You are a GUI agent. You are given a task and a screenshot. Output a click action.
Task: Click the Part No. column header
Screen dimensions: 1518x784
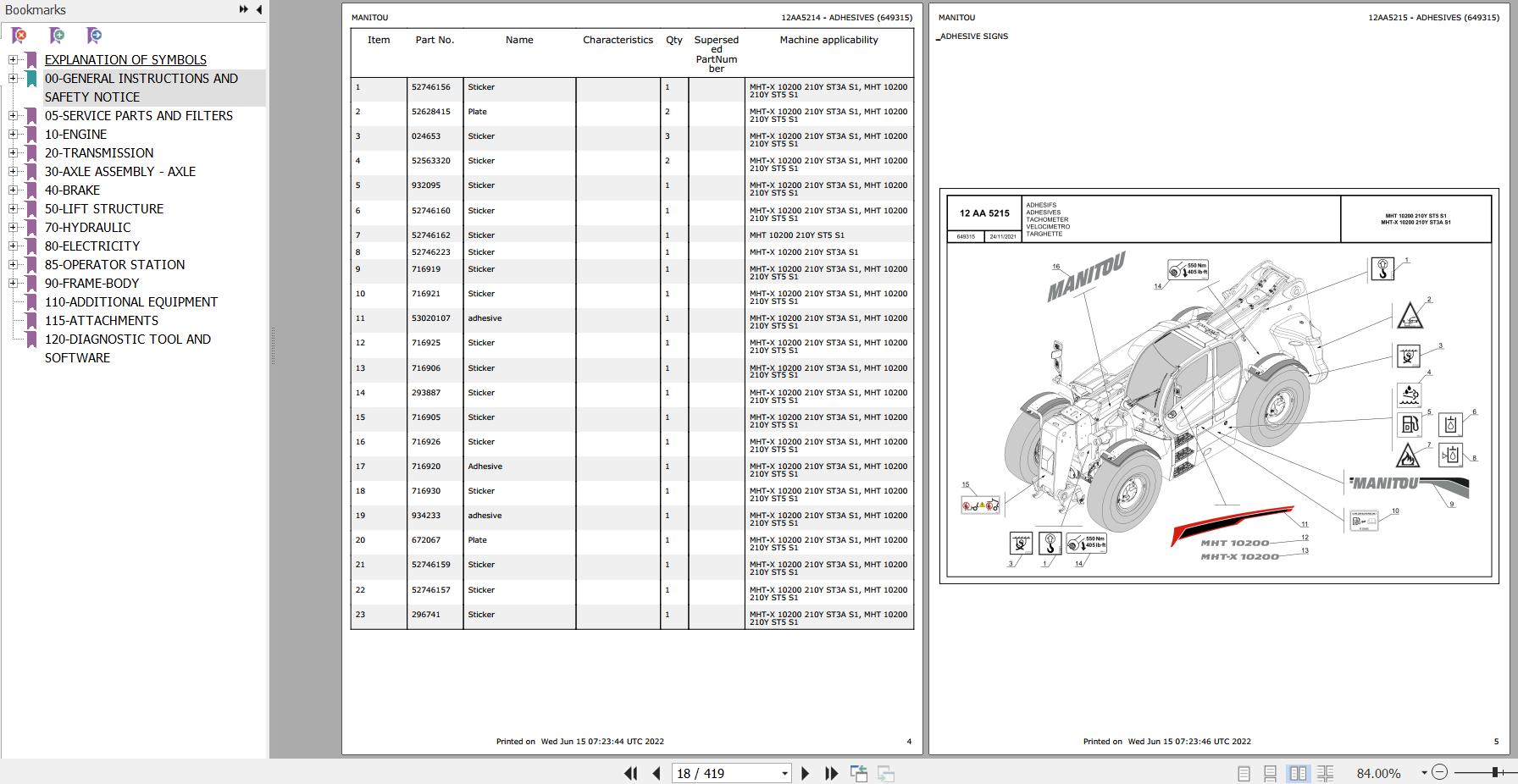point(435,40)
